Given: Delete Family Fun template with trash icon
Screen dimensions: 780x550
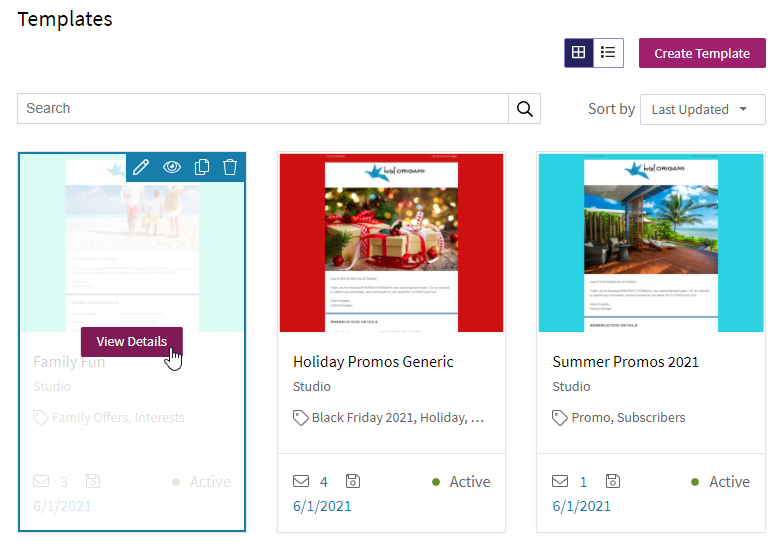Looking at the screenshot, I should [x=230, y=167].
